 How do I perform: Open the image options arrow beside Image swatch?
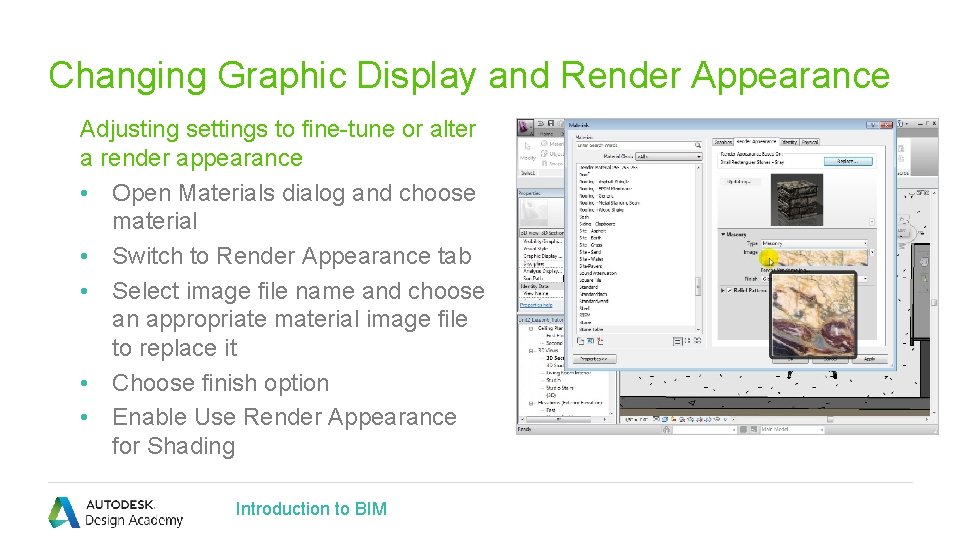click(872, 252)
